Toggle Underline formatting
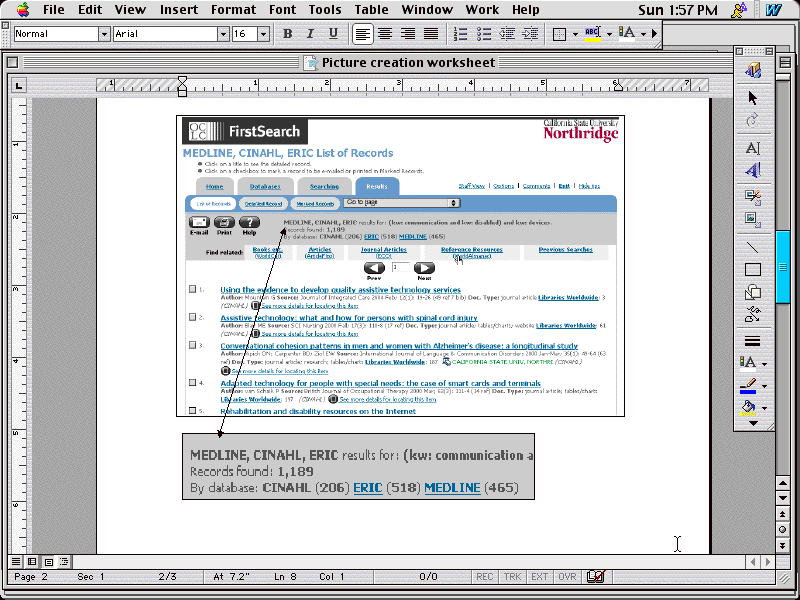 click(x=333, y=34)
